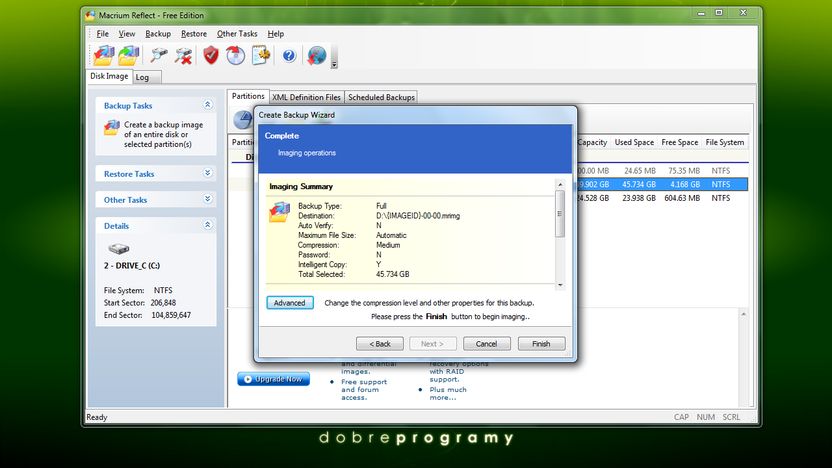Click the destination path D:\{IMAGEID}-00-00.mrimg

click(418, 216)
